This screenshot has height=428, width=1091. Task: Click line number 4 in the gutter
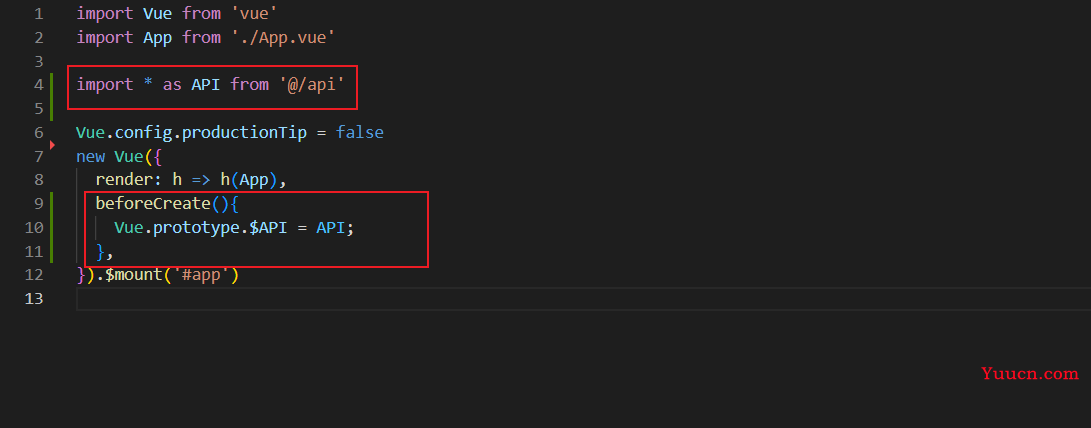[x=38, y=85]
